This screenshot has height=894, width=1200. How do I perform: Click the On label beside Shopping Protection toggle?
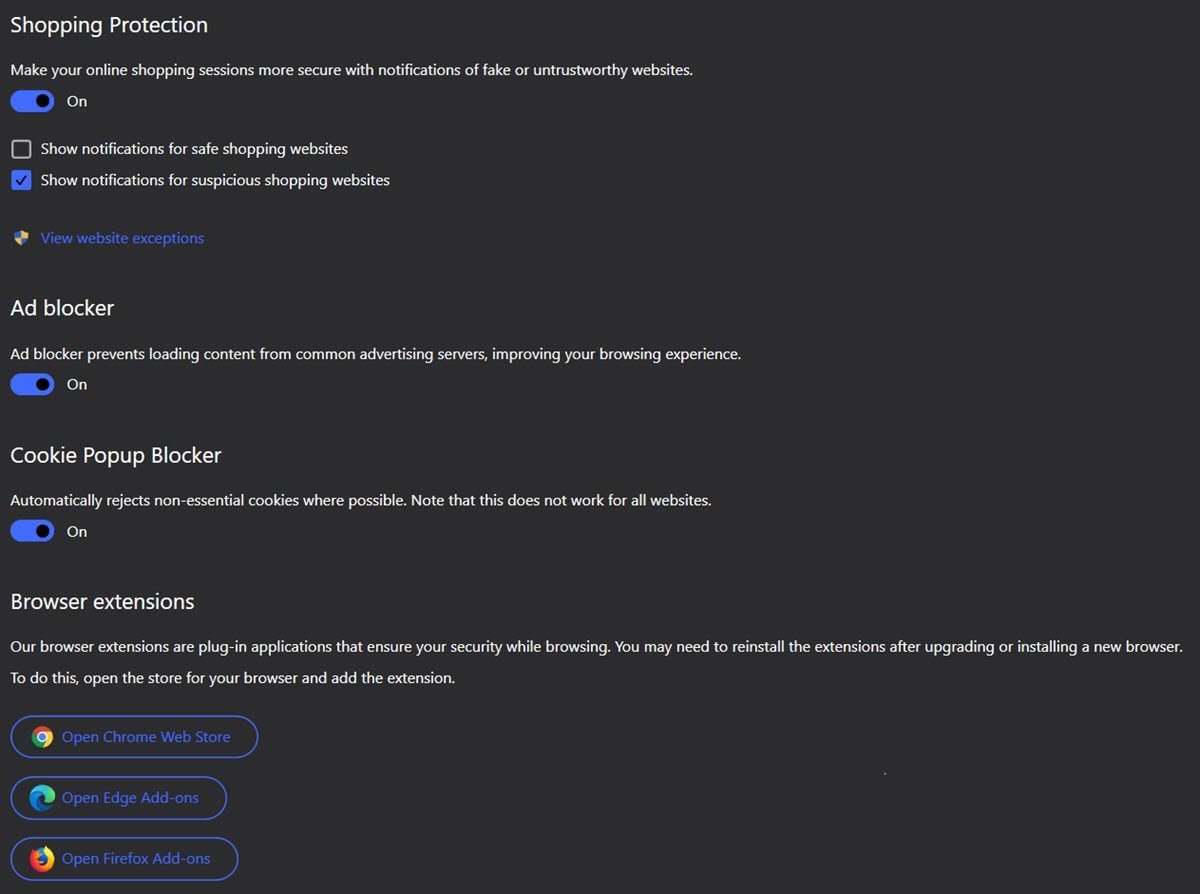point(77,101)
